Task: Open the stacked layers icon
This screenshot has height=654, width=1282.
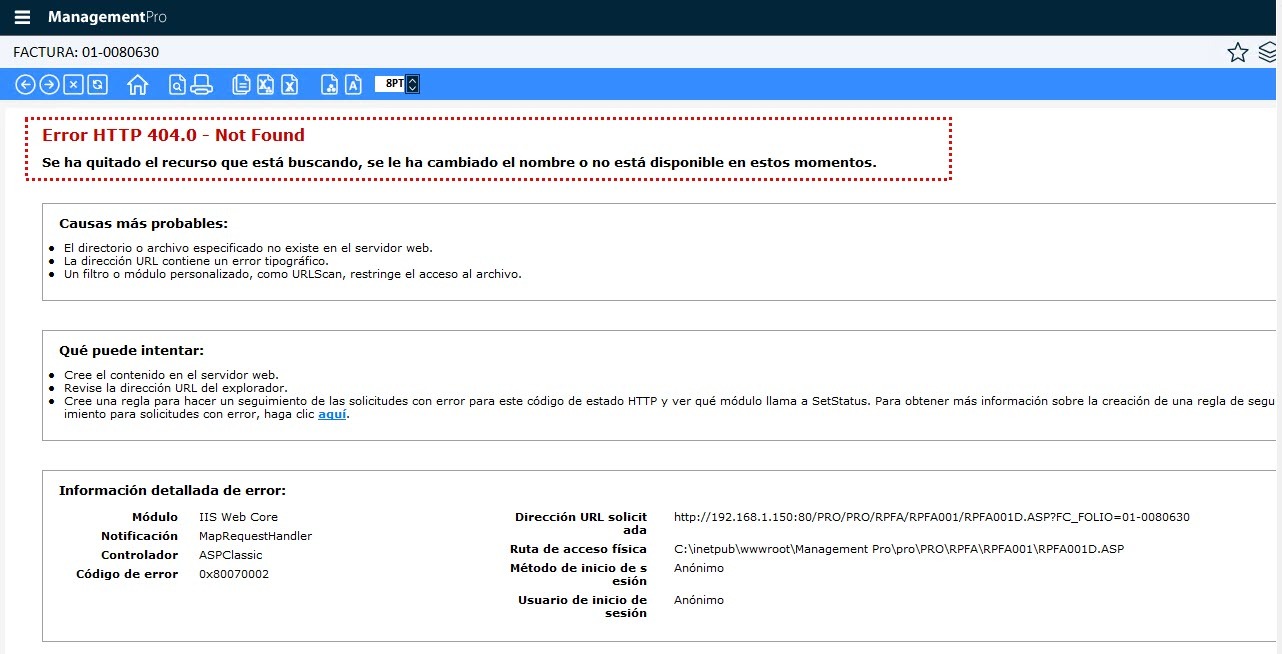Action: [x=1268, y=53]
